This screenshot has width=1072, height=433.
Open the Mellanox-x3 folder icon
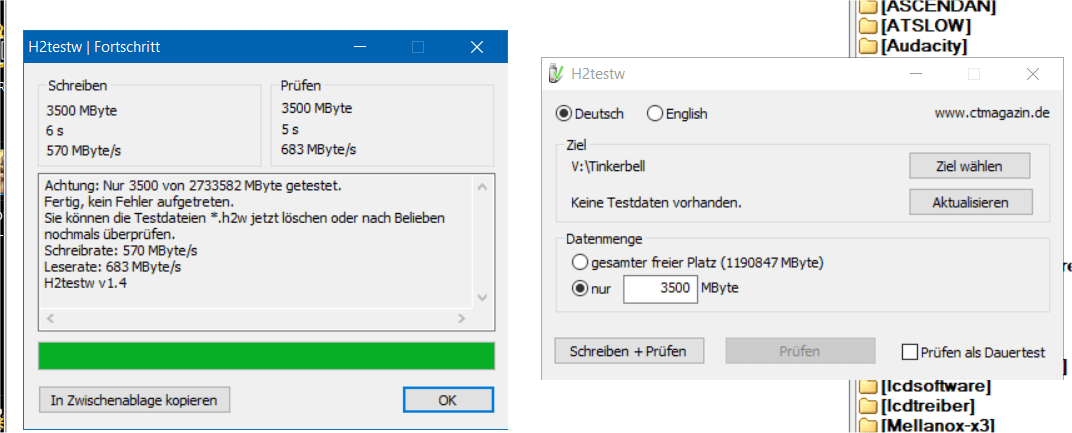pos(868,424)
